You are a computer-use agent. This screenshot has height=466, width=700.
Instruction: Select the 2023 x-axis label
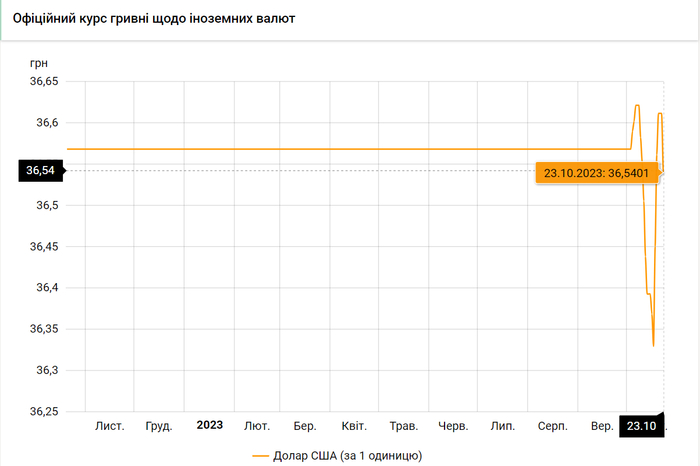tap(210, 426)
